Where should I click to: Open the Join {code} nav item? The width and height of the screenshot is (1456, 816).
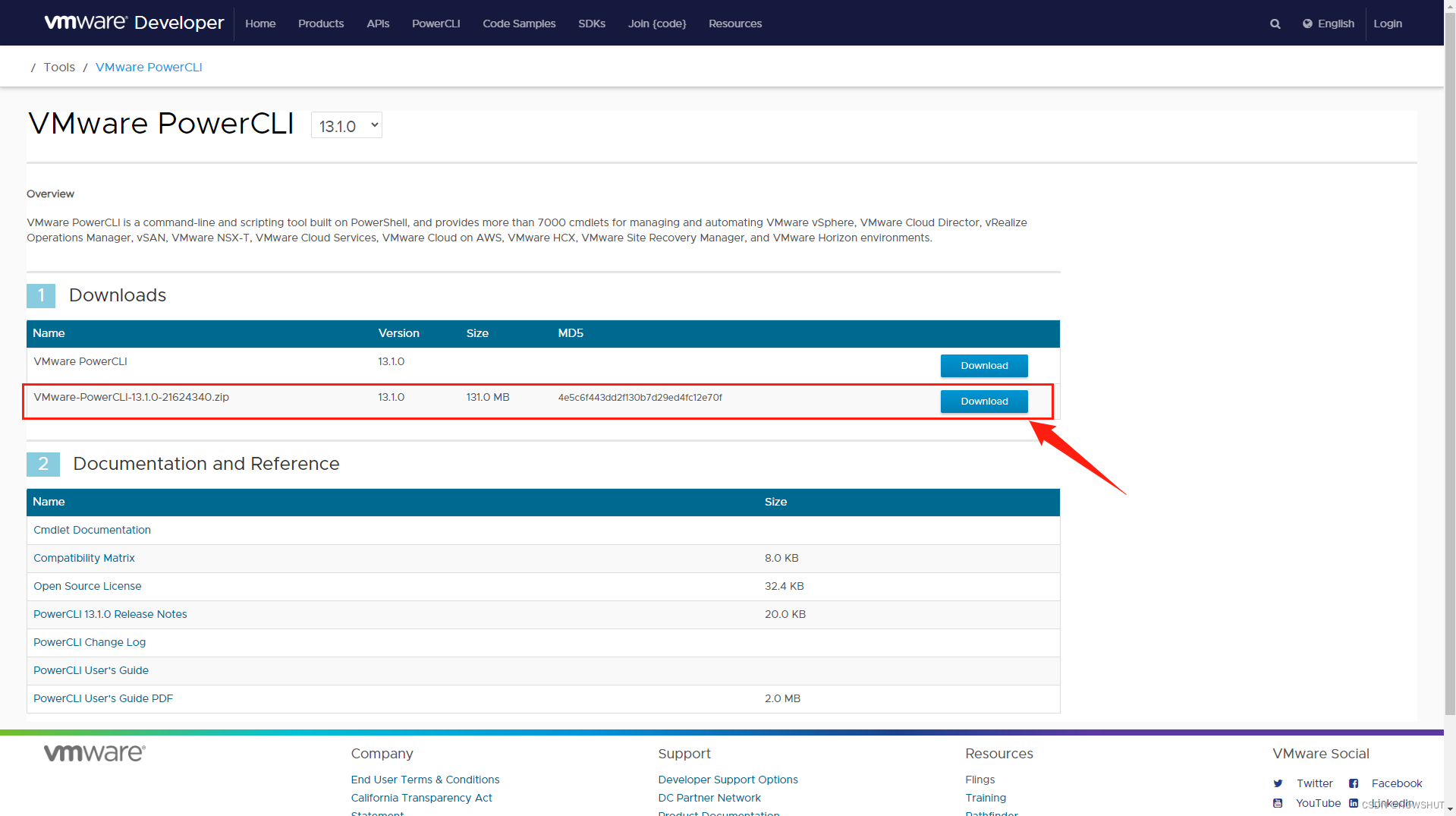(x=657, y=24)
